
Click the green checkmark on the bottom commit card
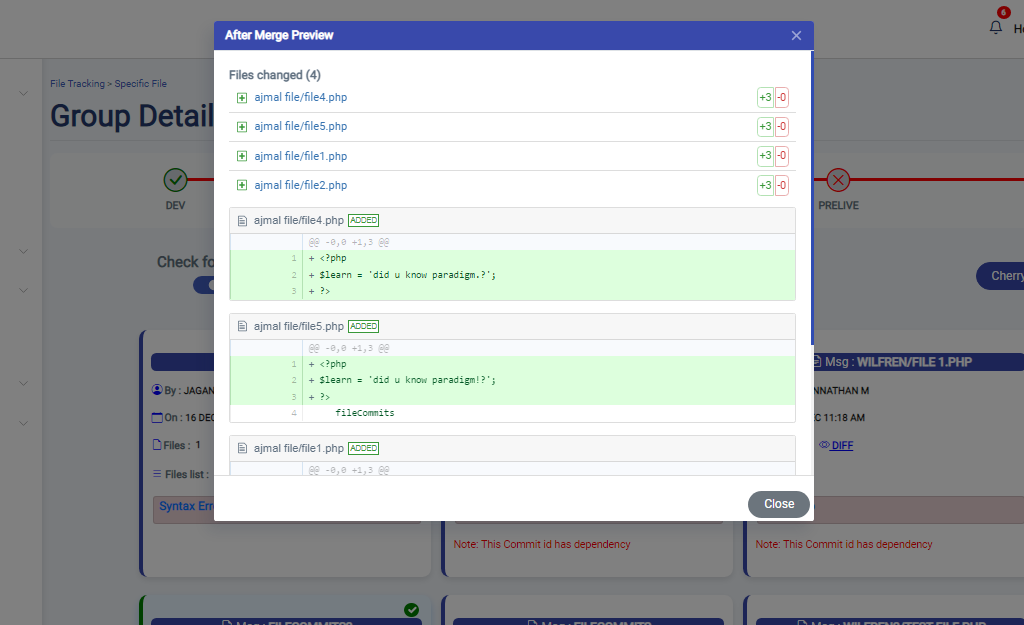tap(411, 610)
